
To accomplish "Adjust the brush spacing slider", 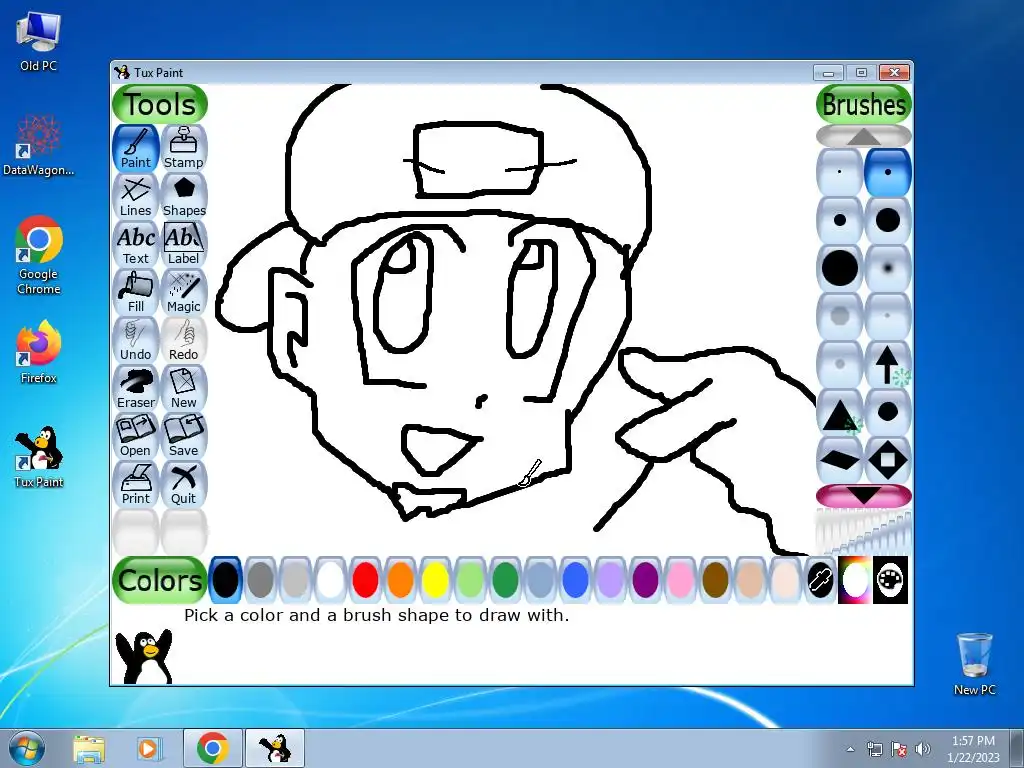I will [x=863, y=532].
